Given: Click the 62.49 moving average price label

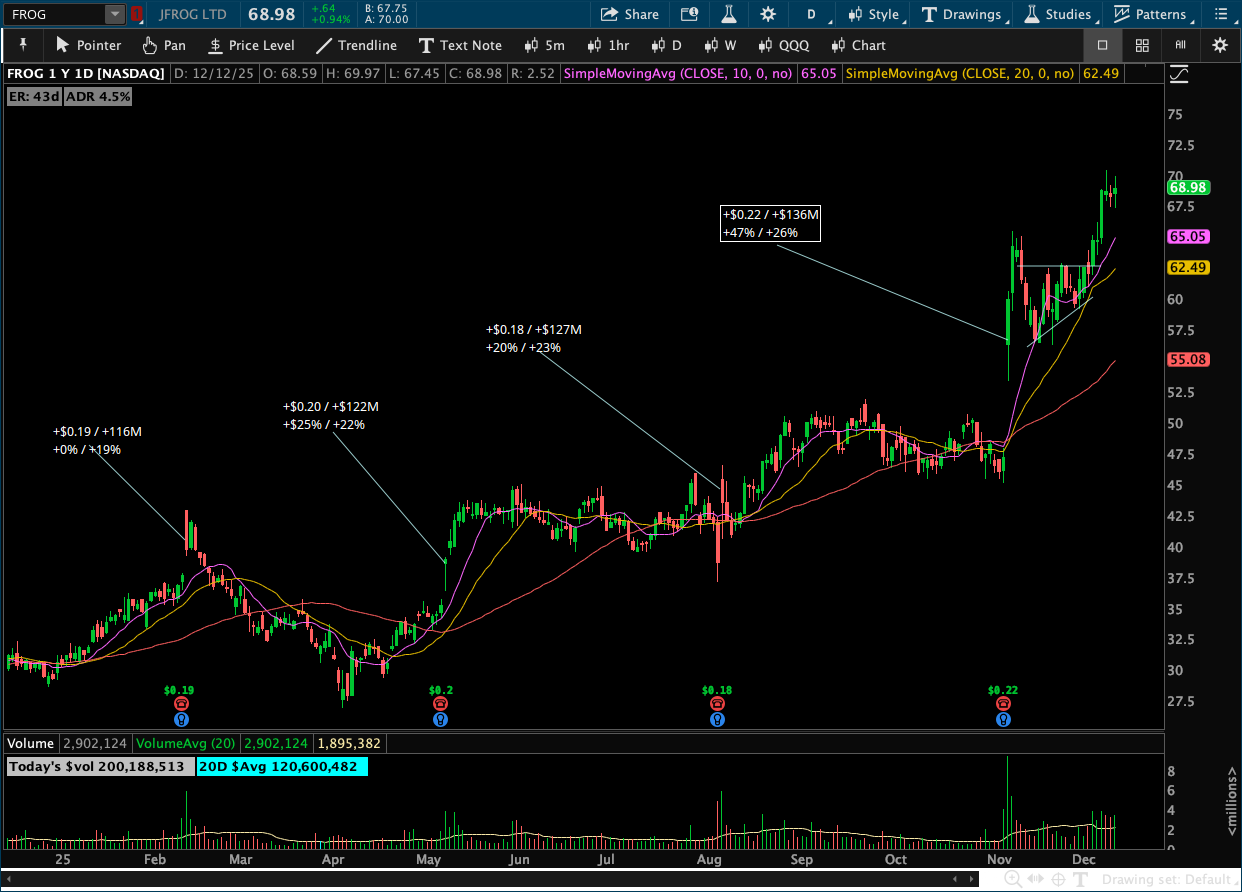Looking at the screenshot, I should tap(1188, 267).
